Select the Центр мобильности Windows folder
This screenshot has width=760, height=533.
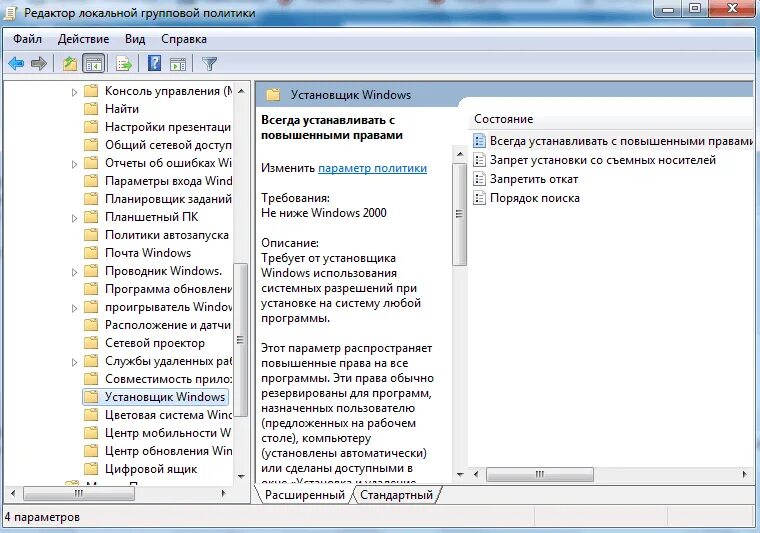168,433
